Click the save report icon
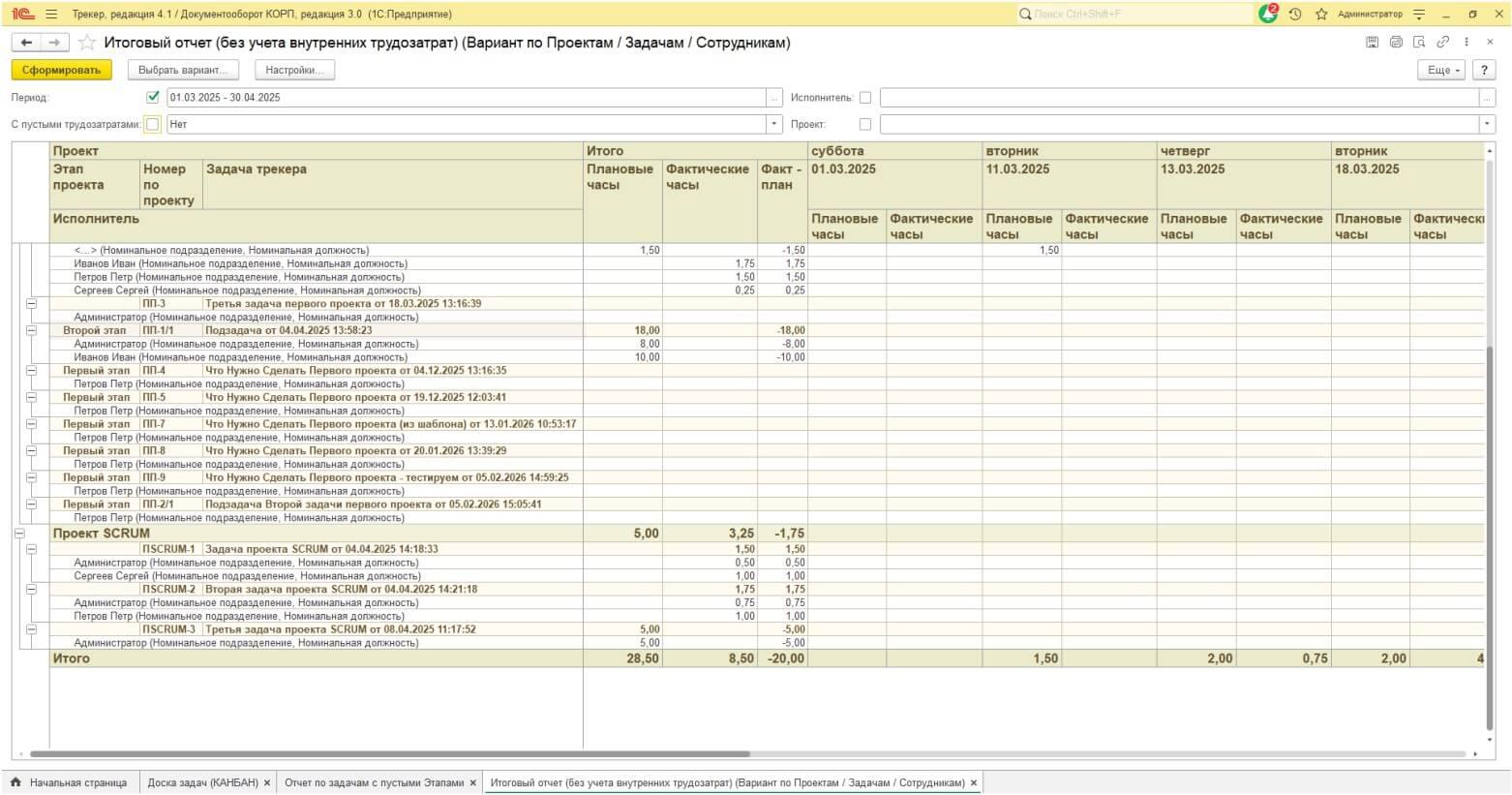The image size is (1512, 795). [x=1372, y=43]
